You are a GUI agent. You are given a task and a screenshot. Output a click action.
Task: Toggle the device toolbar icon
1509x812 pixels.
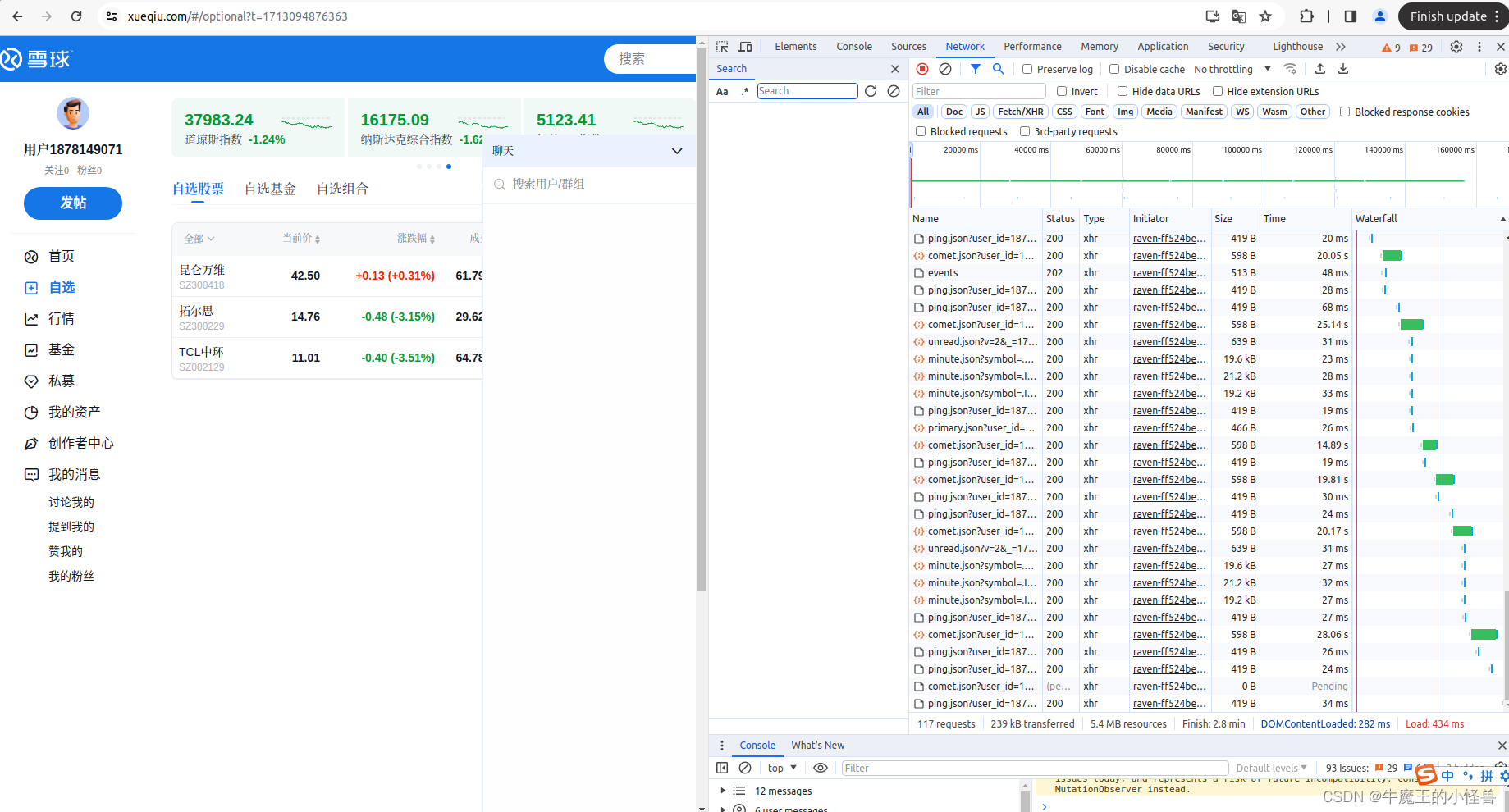click(x=745, y=47)
